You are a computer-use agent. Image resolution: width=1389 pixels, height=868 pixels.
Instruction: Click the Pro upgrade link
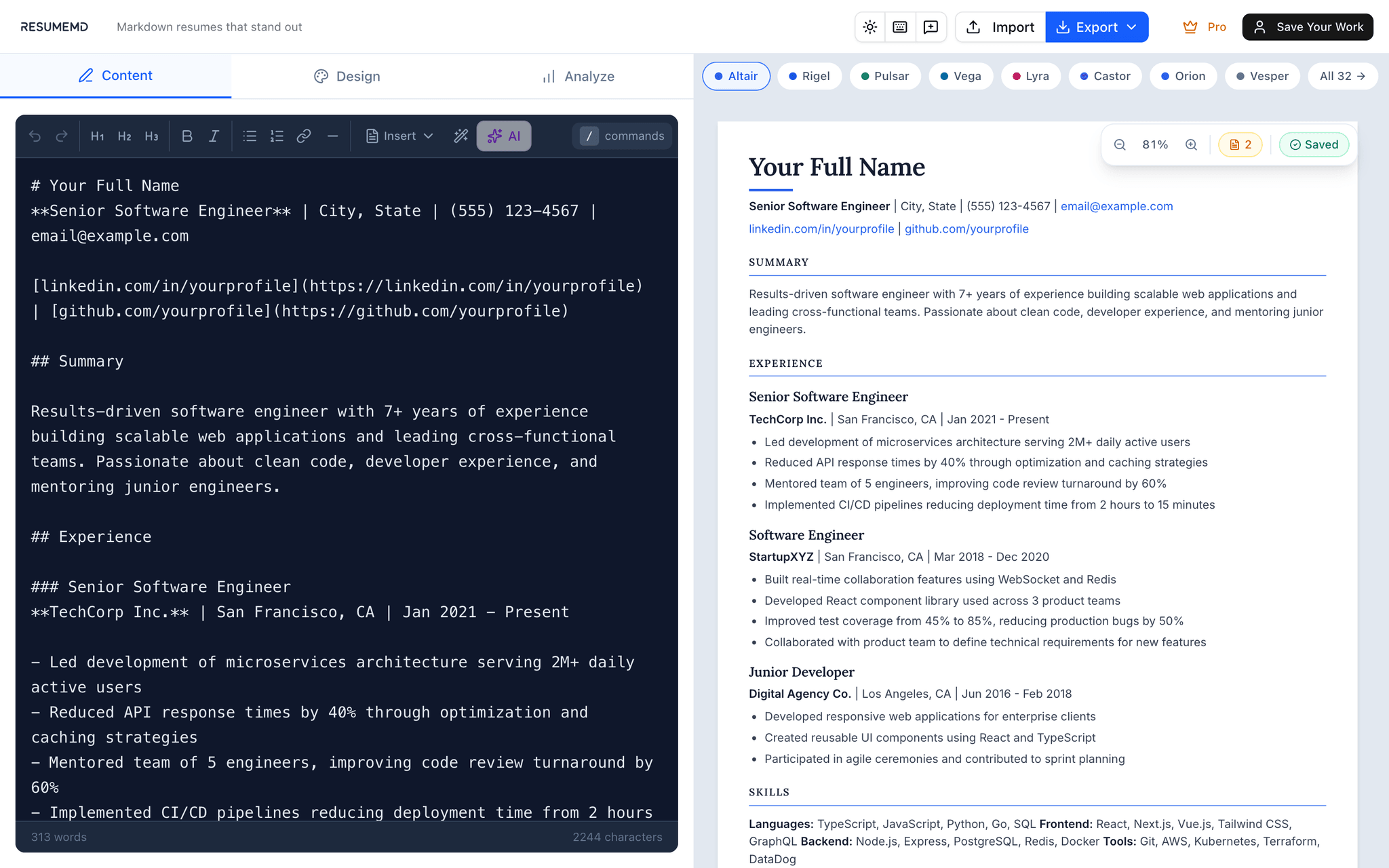click(x=1205, y=27)
